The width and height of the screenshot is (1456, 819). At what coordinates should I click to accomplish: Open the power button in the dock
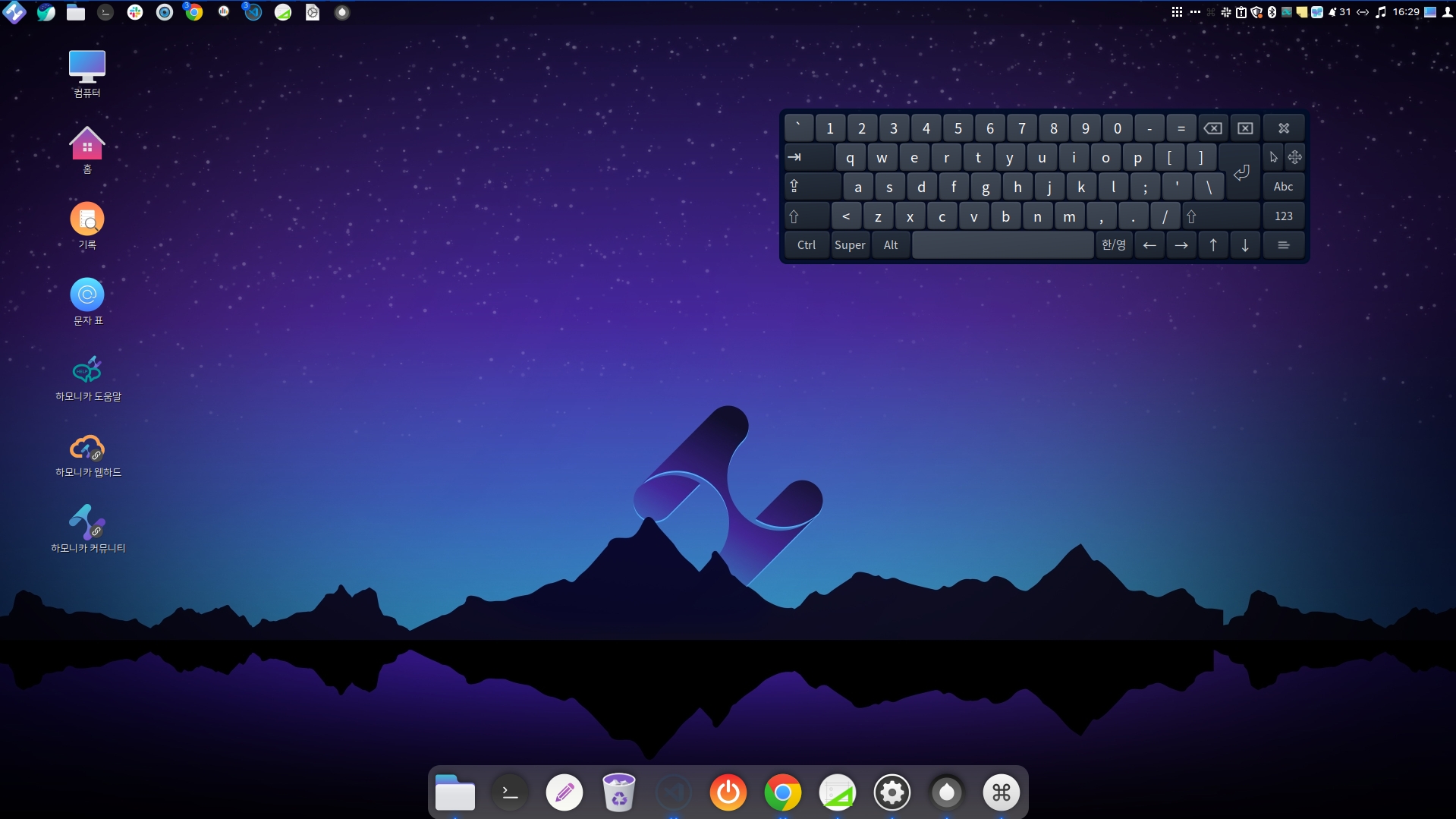(728, 792)
